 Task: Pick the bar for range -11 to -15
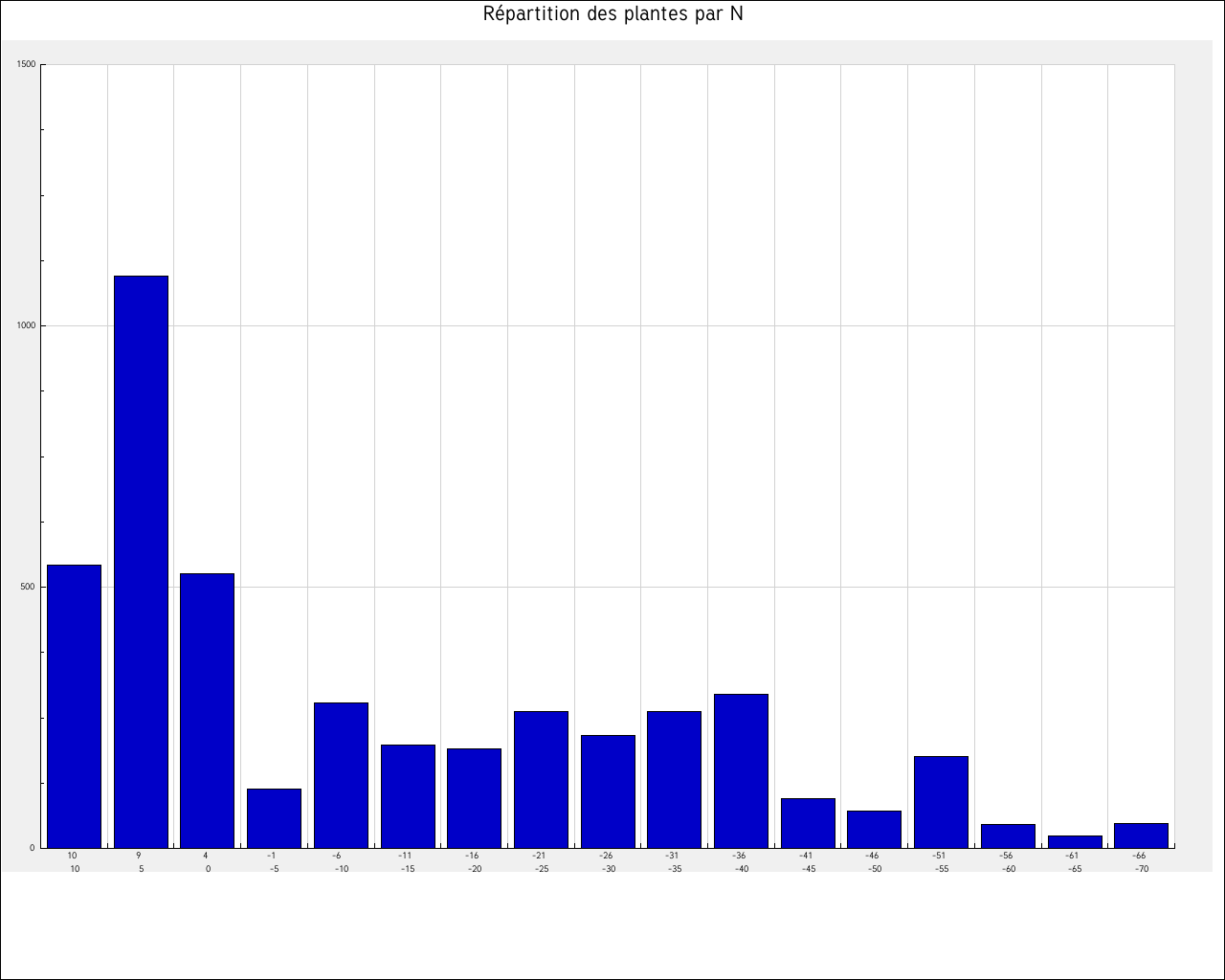(x=408, y=796)
